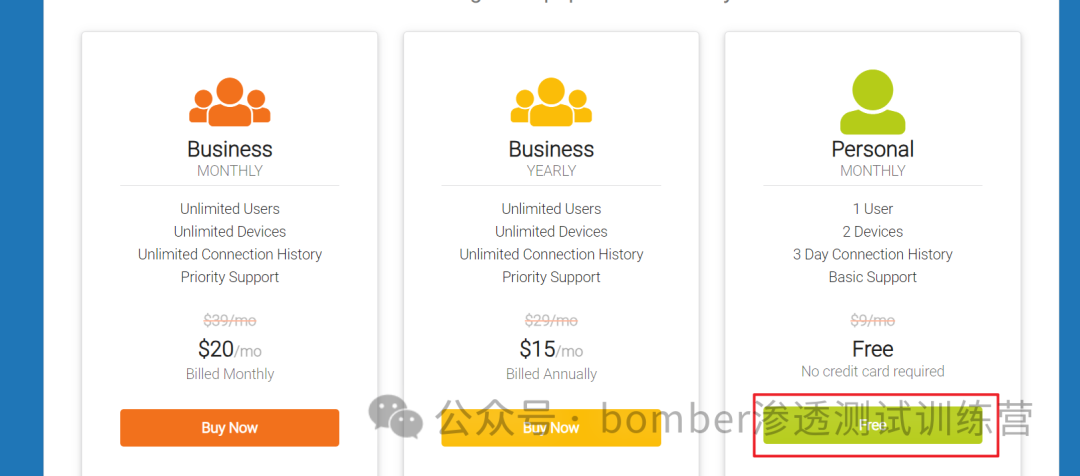
Task: Click the 2 Devices feature line
Action: pos(873,231)
